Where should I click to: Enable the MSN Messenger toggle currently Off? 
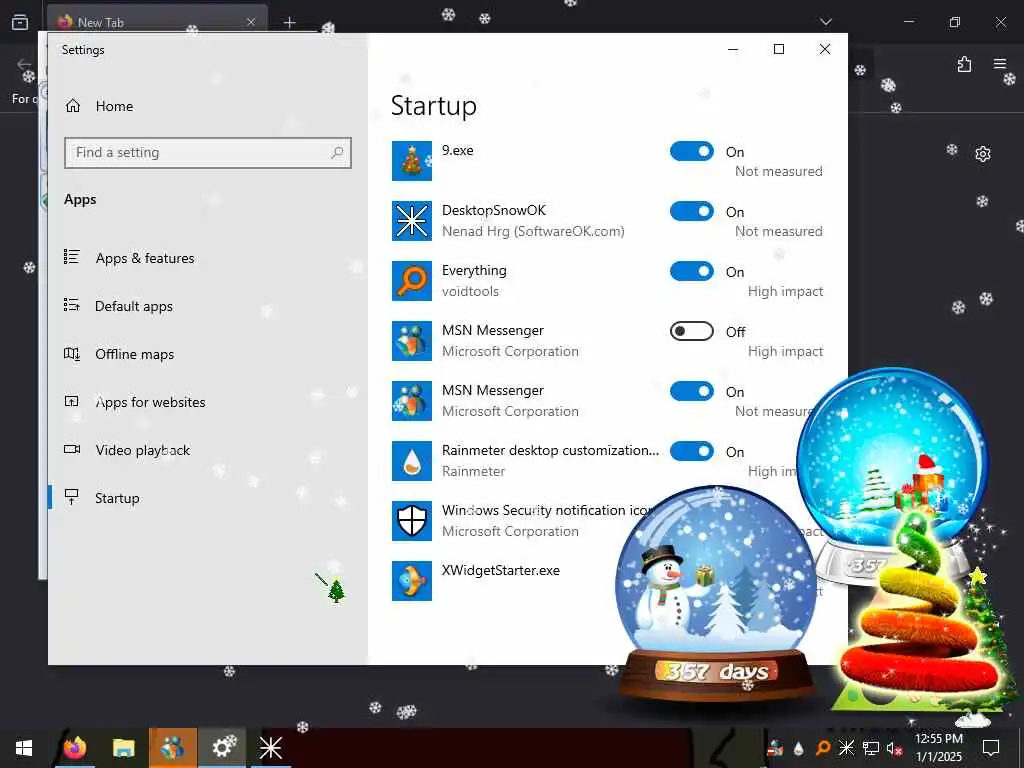pyautogui.click(x=692, y=331)
